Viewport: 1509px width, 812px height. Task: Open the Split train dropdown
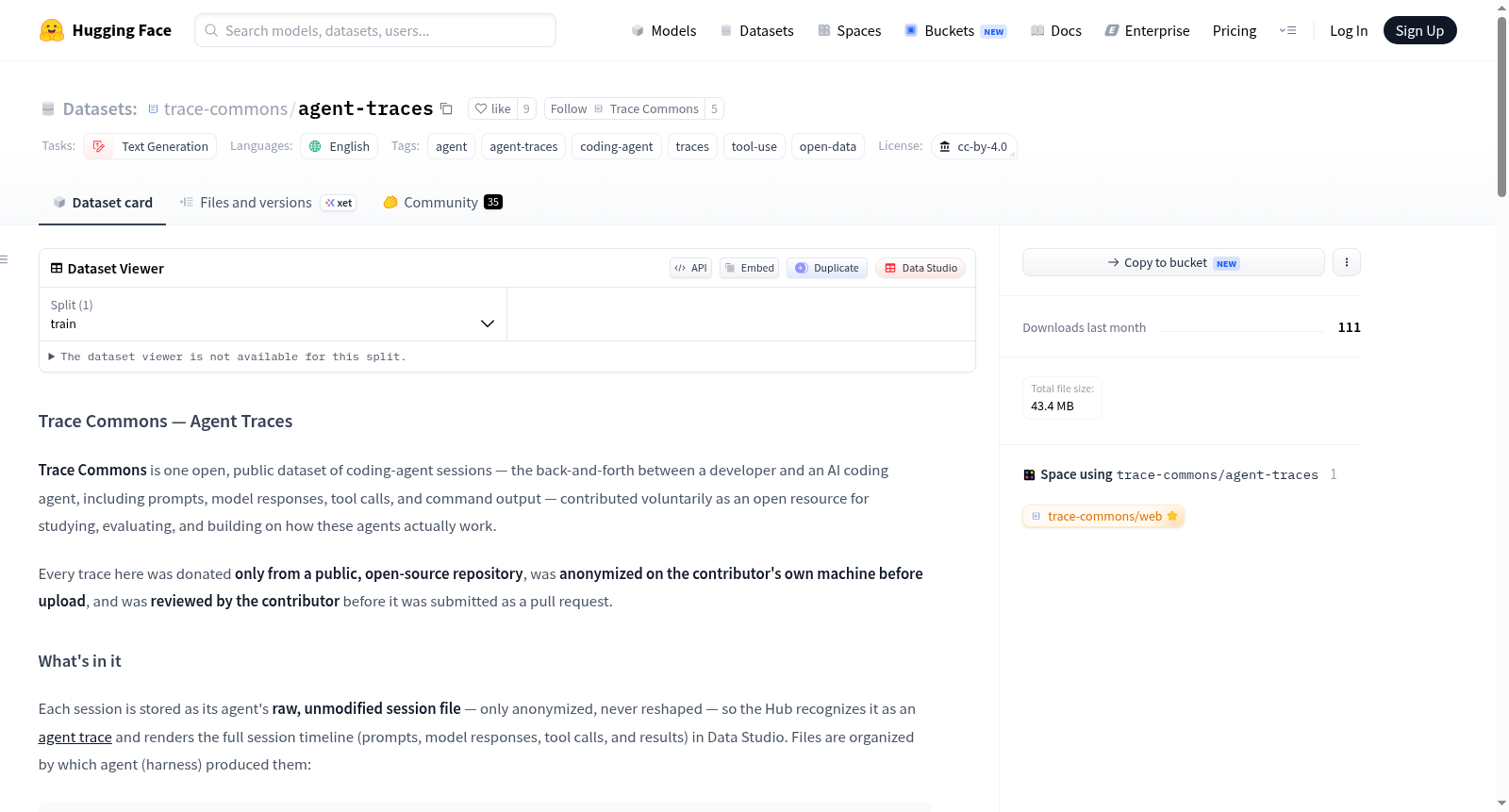pyautogui.click(x=273, y=314)
